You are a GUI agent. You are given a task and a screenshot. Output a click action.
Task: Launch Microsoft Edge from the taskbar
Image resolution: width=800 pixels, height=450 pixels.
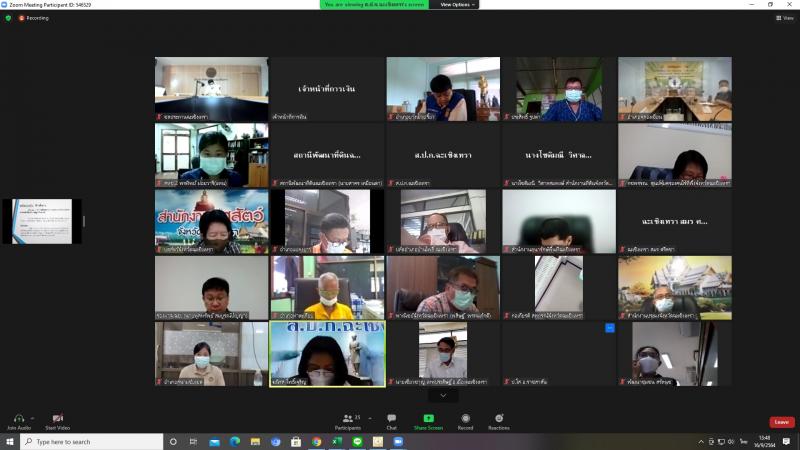pos(235,441)
